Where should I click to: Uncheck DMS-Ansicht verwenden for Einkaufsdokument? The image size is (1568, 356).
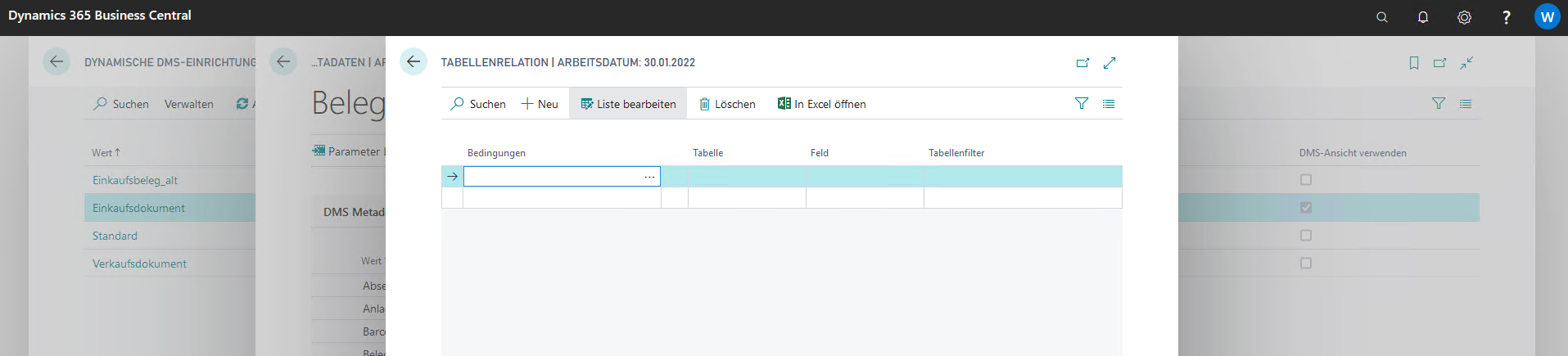click(1306, 208)
